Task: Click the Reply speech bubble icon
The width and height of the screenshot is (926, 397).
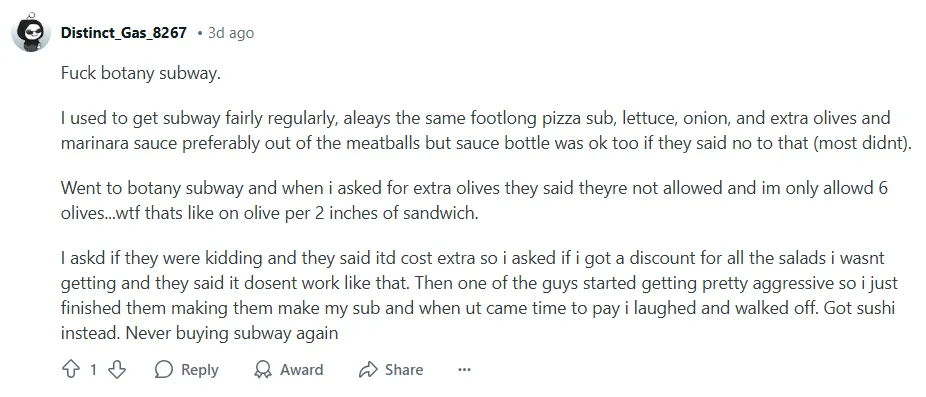Action: 164,370
